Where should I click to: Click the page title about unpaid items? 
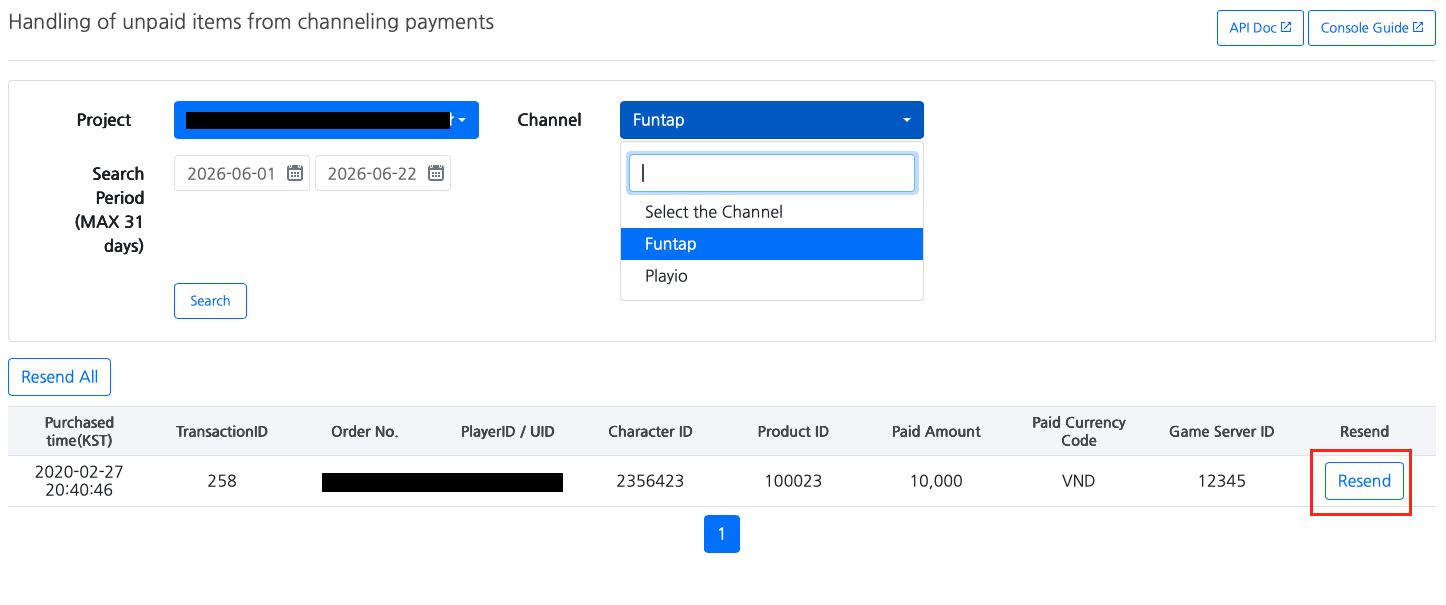(x=251, y=21)
